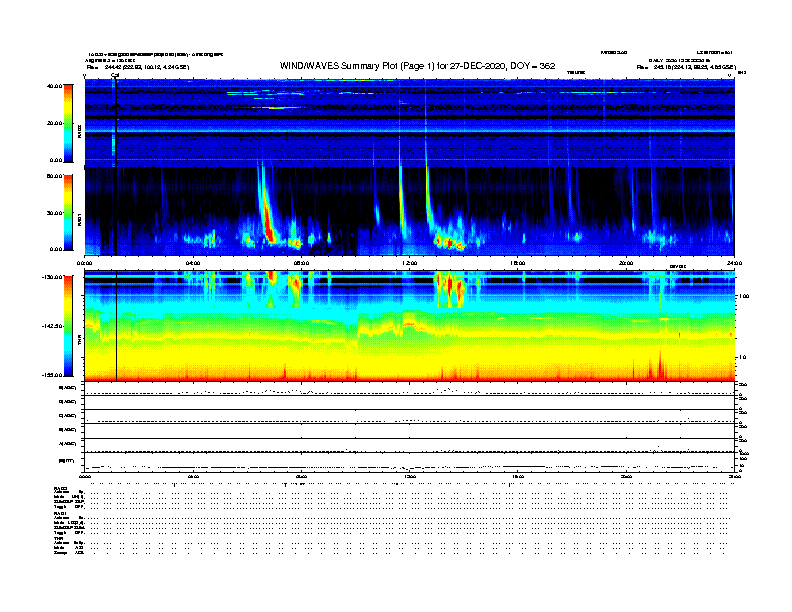
Task: Click 20:00 tick label under the line plots
Action: click(626, 476)
